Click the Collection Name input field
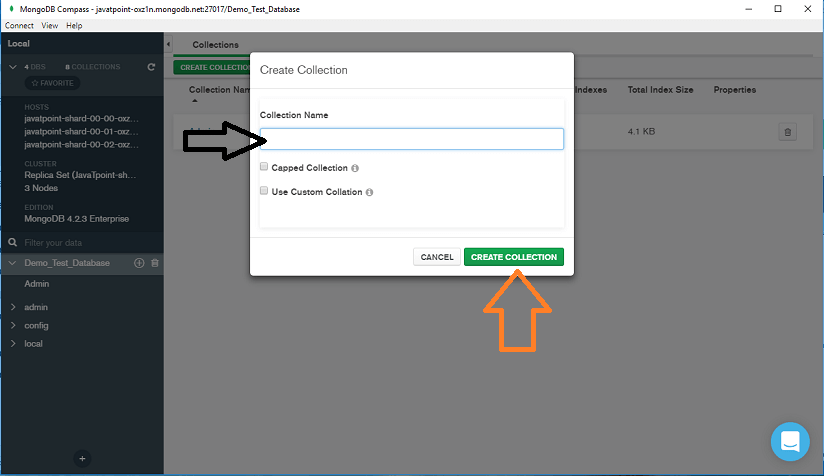Image resolution: width=824 pixels, height=476 pixels. pos(411,139)
